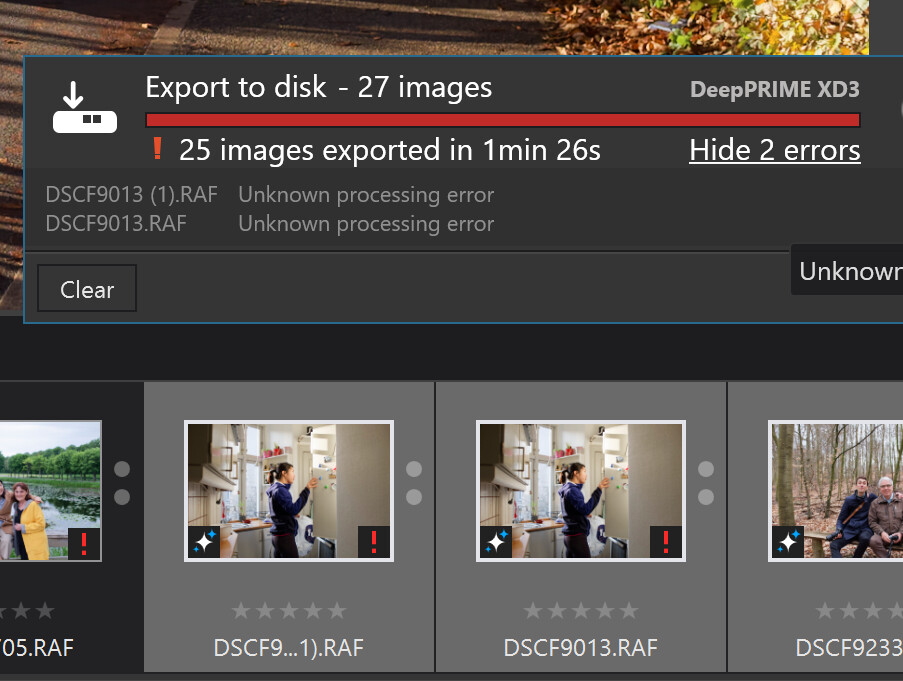Click red error badge on the lake photo thumbnail

84,543
